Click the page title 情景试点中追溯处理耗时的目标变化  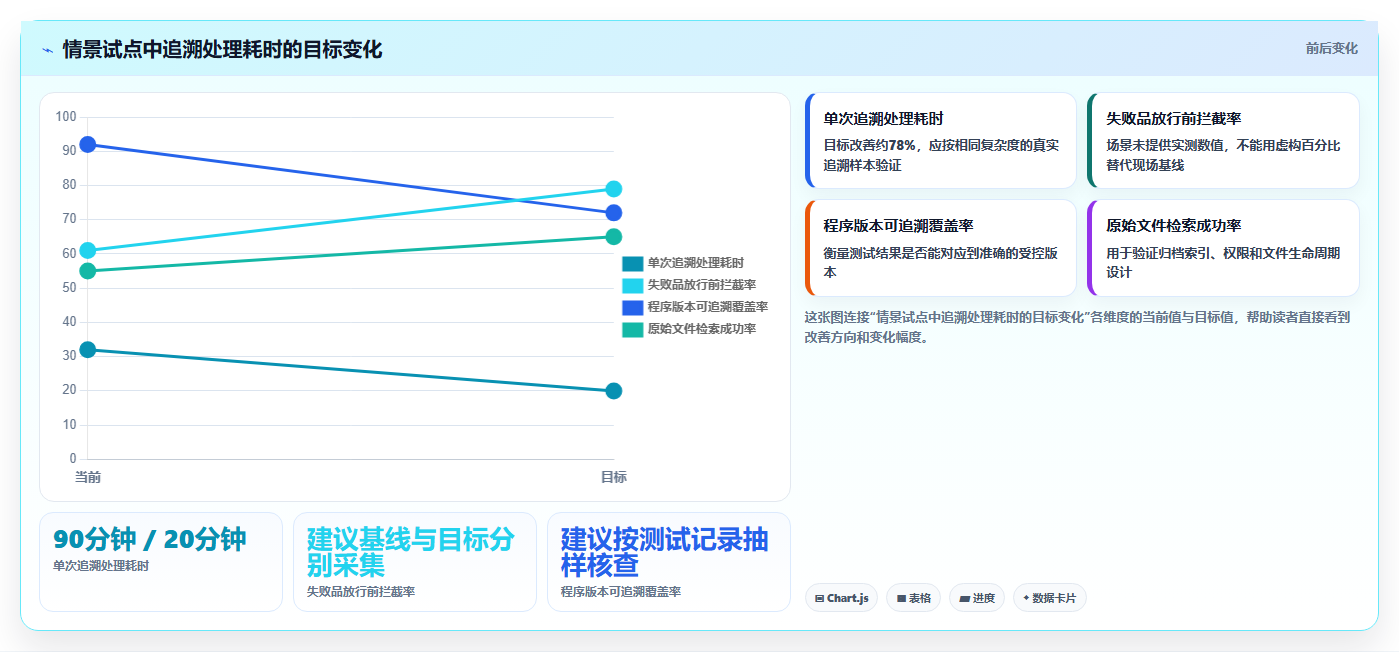point(222,49)
